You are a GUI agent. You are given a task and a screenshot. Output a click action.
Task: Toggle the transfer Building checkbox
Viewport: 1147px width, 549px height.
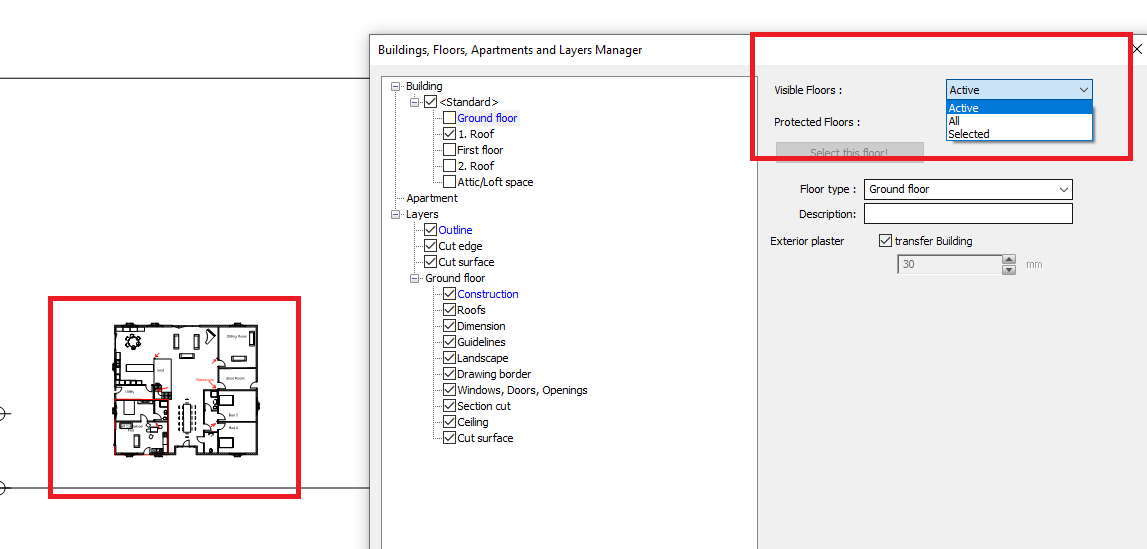(x=885, y=241)
